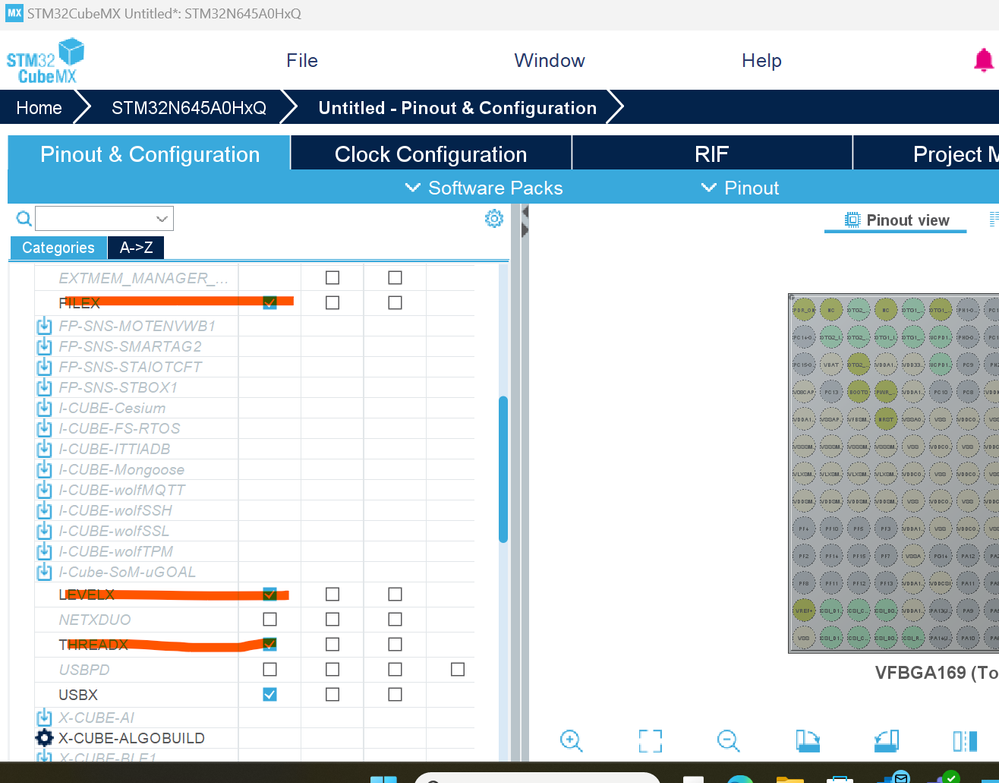999x783 pixels.
Task: Select the USBX row label
Action: 78,694
